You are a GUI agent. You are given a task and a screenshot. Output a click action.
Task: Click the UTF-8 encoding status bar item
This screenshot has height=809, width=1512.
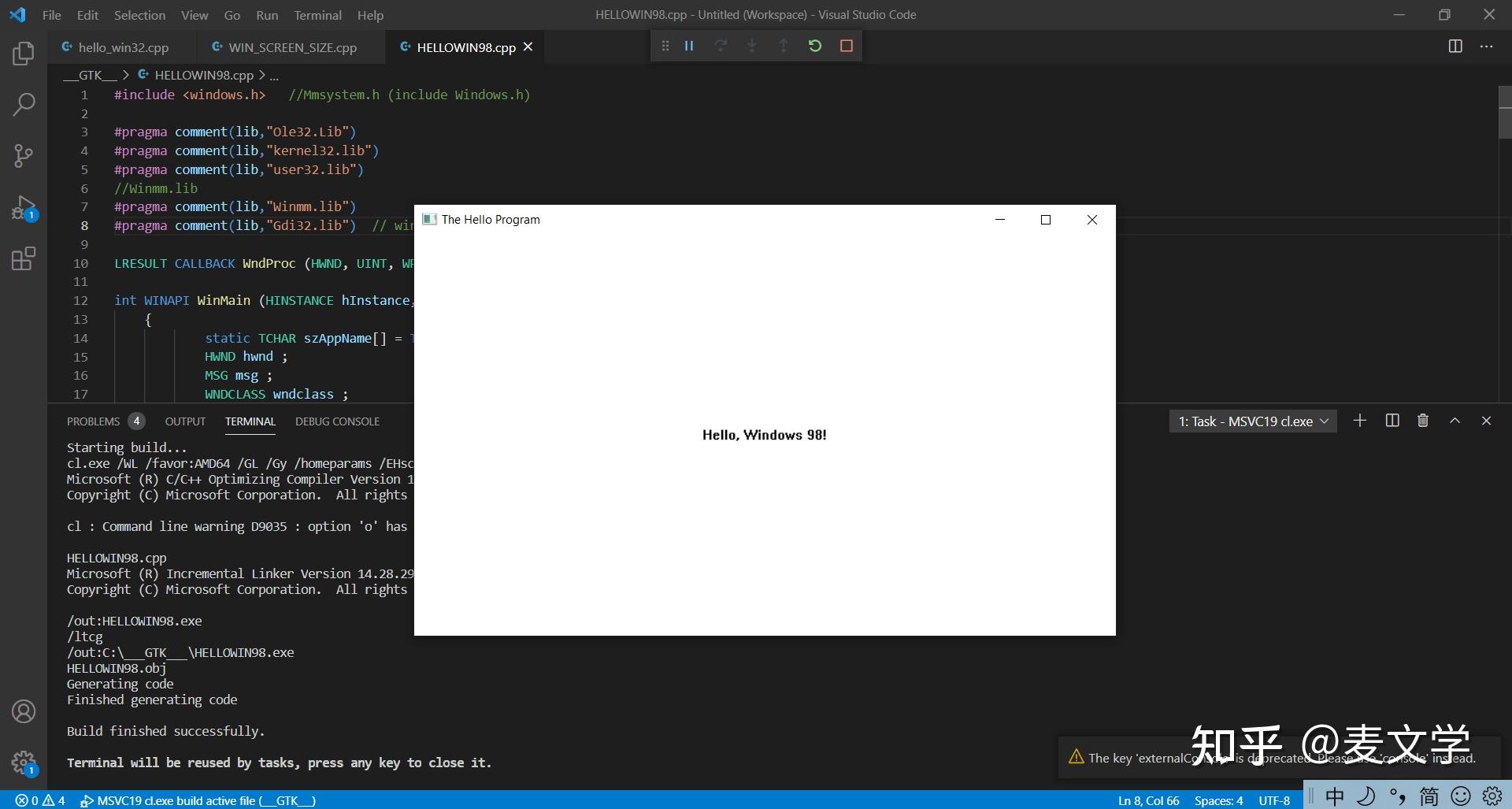click(1274, 800)
